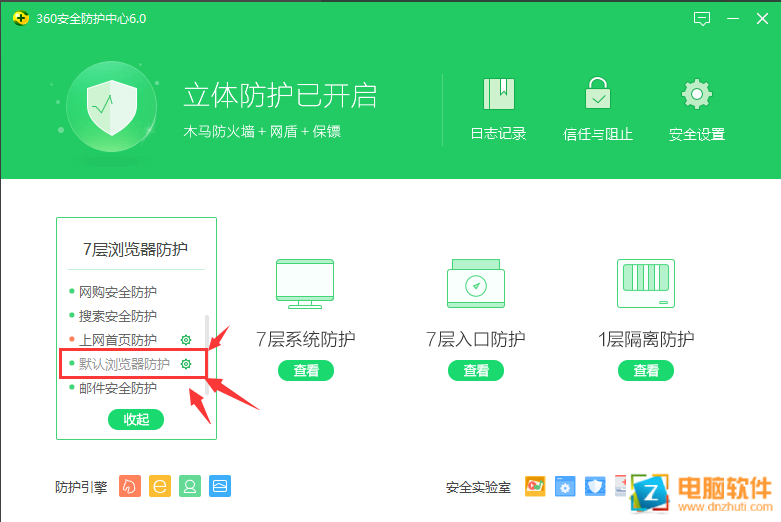This screenshot has height=522, width=781.
Task: Open the 安全设置 gear icon
Action: click(x=696, y=94)
